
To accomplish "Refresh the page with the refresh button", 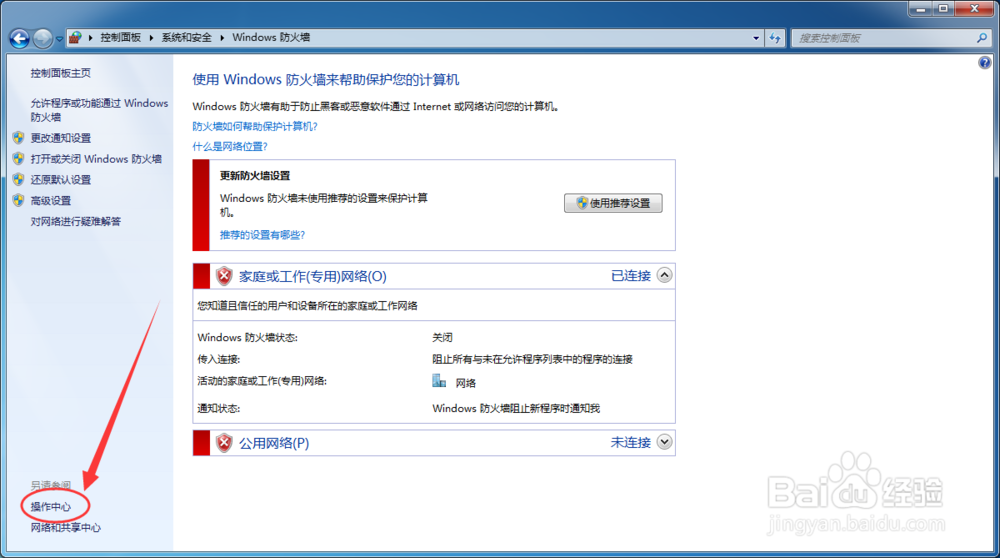I will [x=775, y=38].
